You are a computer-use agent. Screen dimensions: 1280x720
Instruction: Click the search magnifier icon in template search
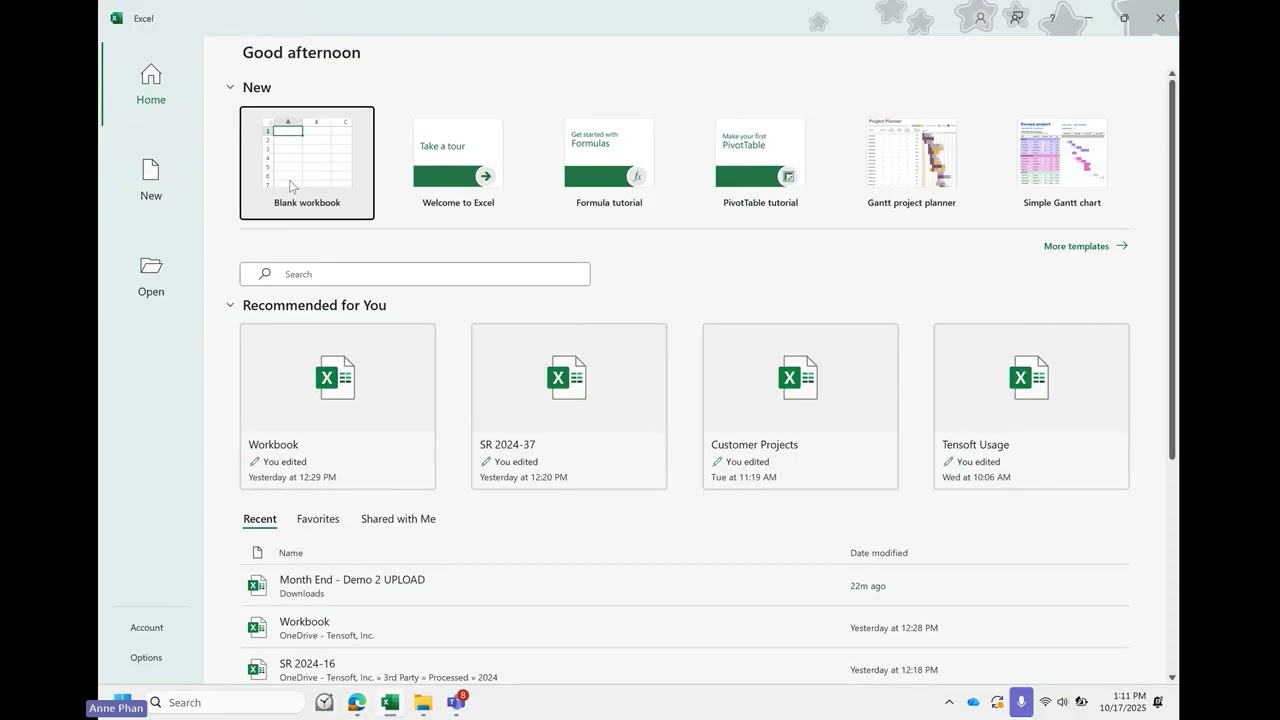click(265, 274)
